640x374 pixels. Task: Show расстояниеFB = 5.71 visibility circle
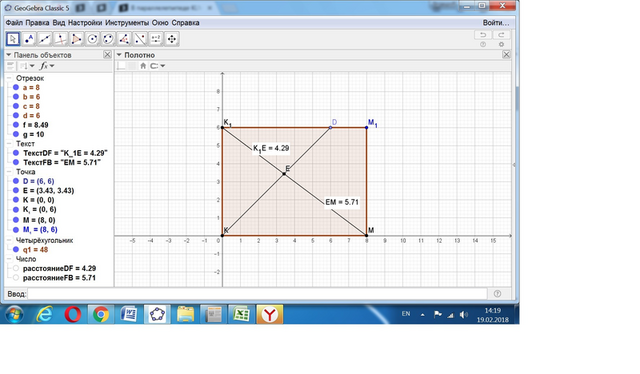tap(16, 278)
